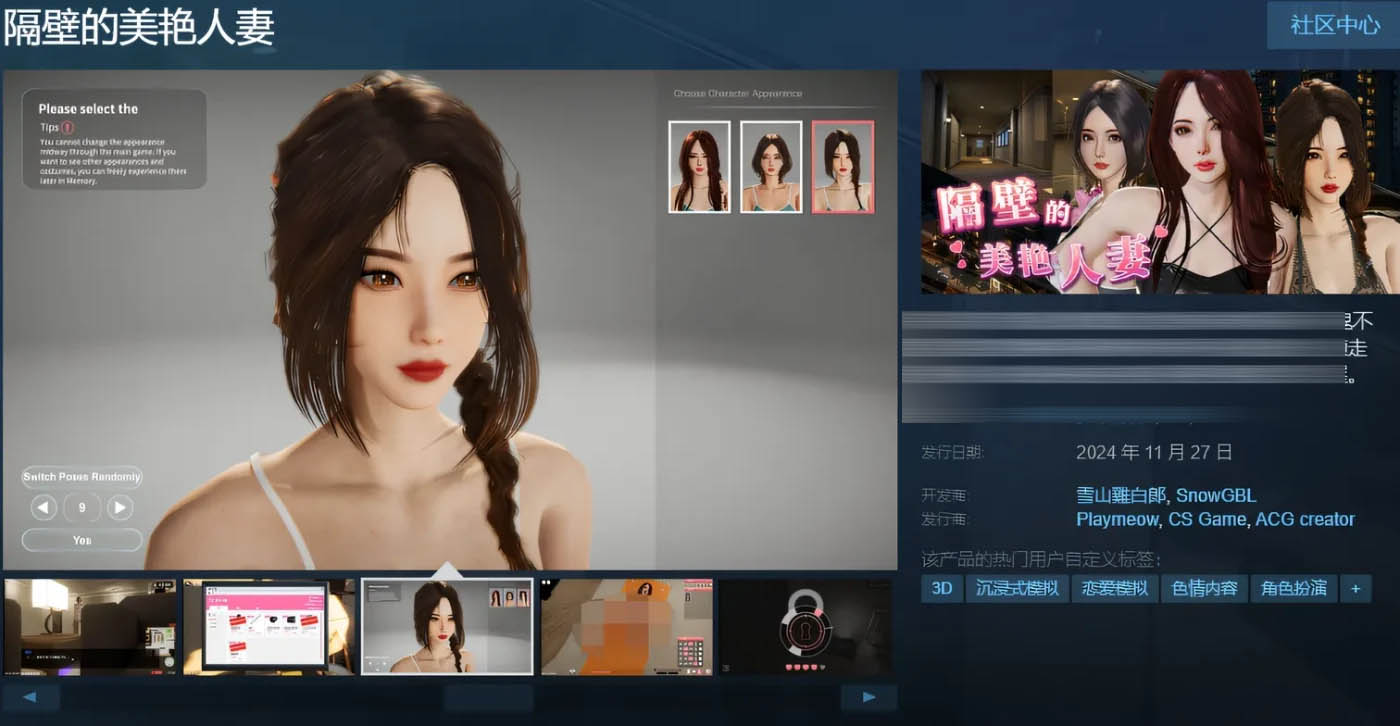The height and width of the screenshot is (726, 1400).
Task: Visit the Playmeow publisher page
Action: 1115,519
